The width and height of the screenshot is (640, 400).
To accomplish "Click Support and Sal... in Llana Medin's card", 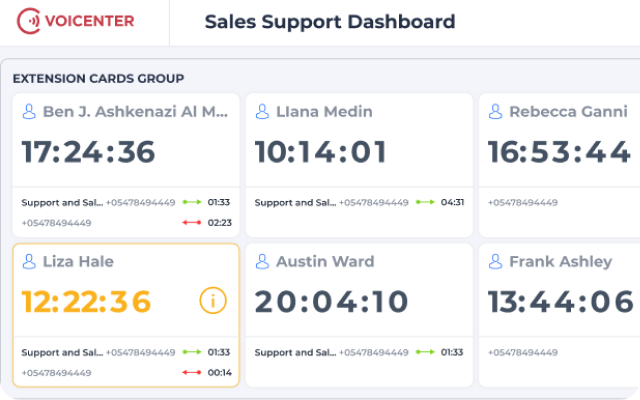I will point(295,202).
